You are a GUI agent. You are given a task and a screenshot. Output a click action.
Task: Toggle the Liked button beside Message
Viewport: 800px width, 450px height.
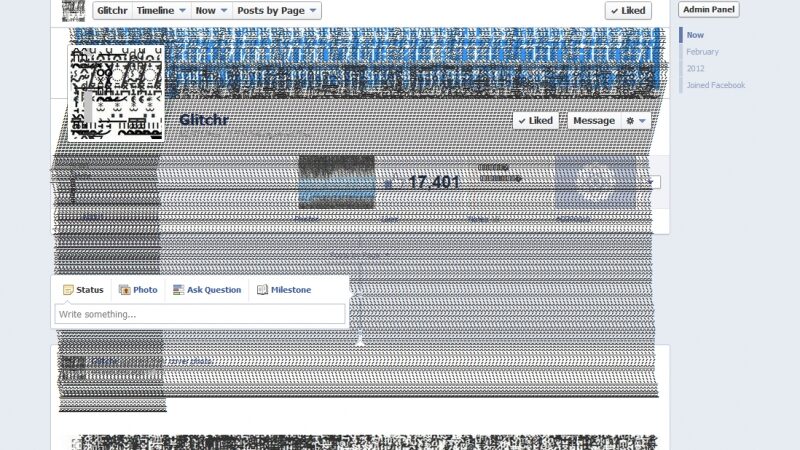pos(535,120)
